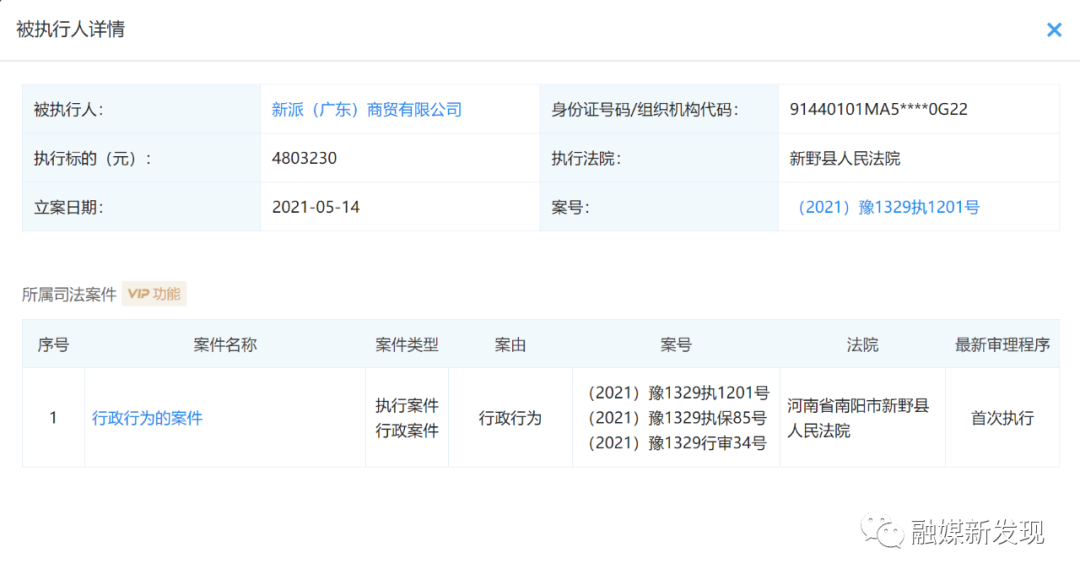This screenshot has height=580, width=1080.
Task: Select the amount value 4803230
Action: tap(304, 158)
